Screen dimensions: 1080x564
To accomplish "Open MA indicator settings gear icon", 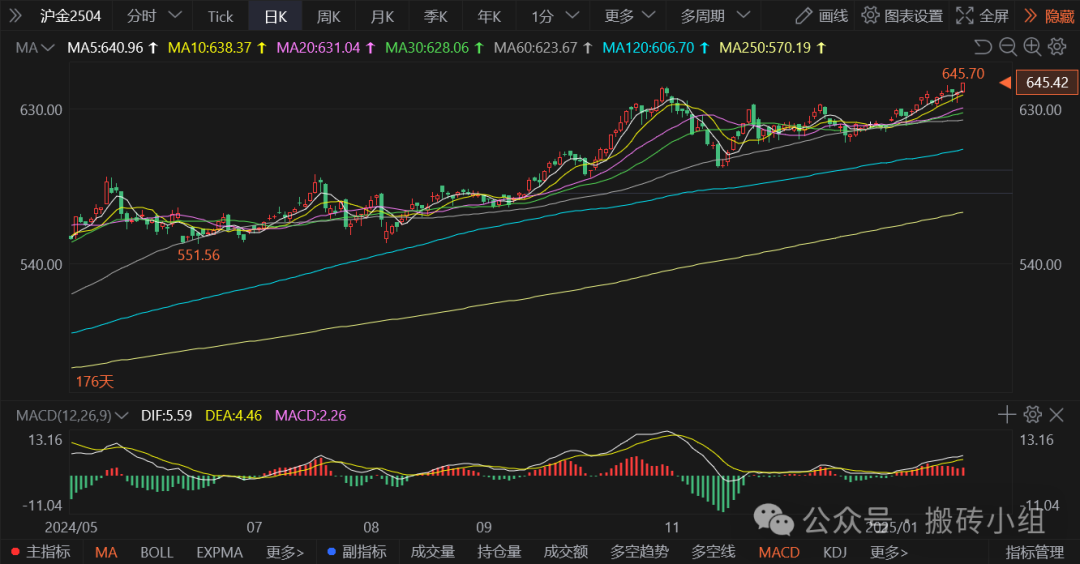I will click(1057, 47).
